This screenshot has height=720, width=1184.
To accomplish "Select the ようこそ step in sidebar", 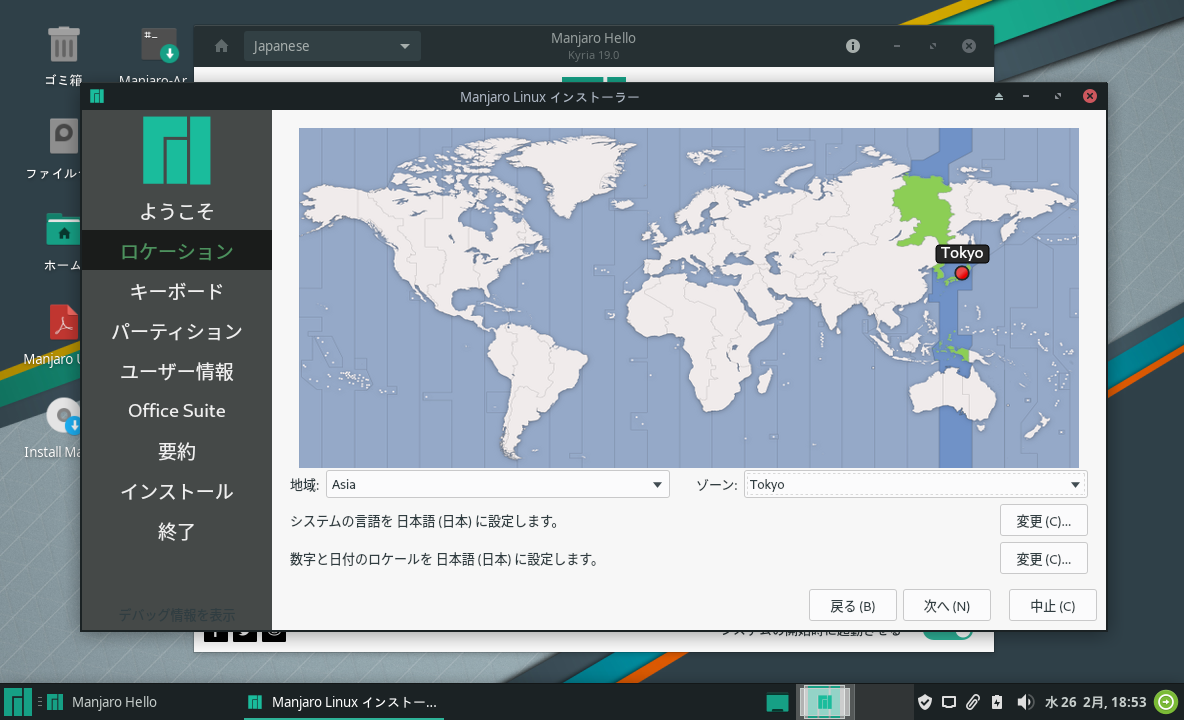I will pos(177,211).
